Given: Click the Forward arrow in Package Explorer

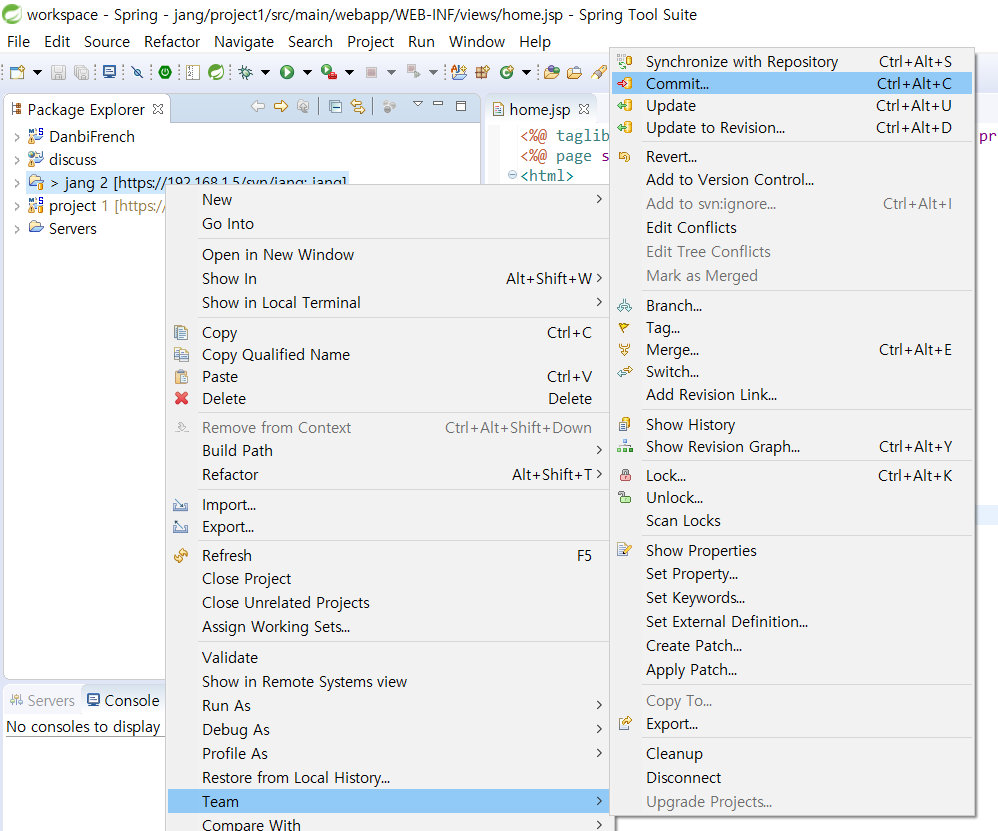Looking at the screenshot, I should pyautogui.click(x=281, y=106).
